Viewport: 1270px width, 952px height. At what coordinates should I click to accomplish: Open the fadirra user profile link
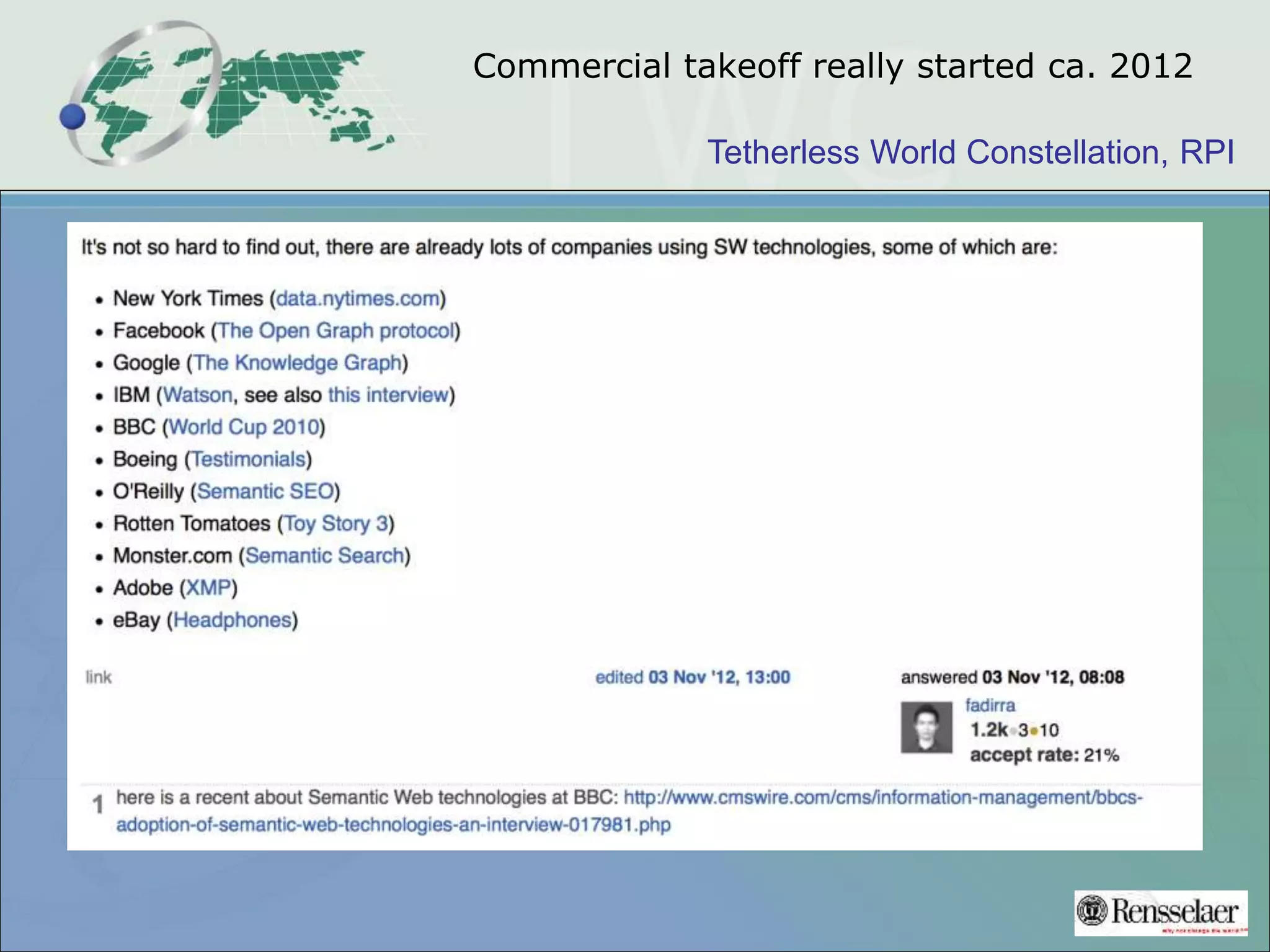pyautogui.click(x=990, y=705)
